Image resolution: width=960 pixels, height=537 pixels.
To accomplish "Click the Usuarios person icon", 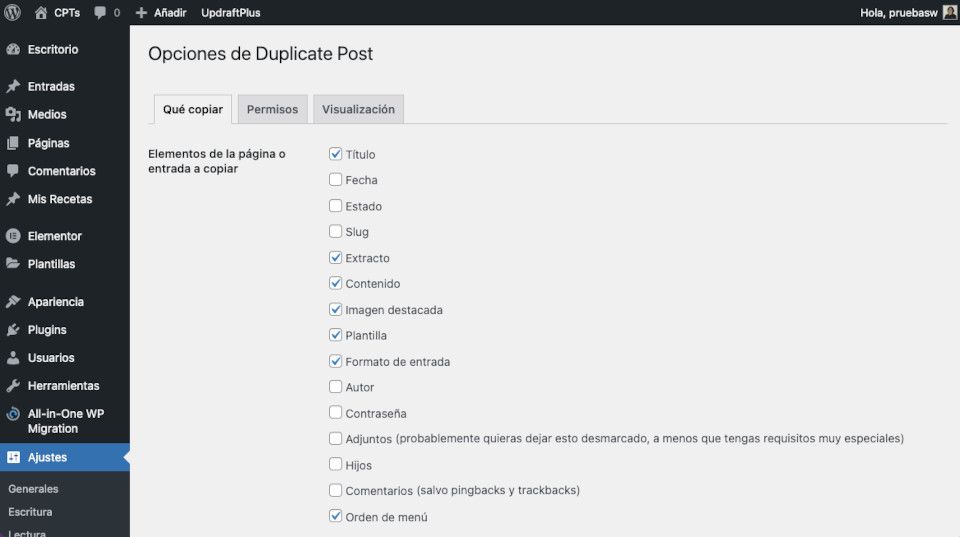I will pos(13,358).
